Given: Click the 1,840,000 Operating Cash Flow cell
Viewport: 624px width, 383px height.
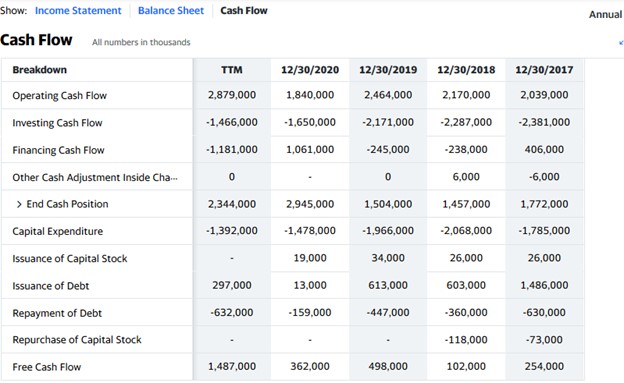Looking at the screenshot, I should click(x=310, y=95).
